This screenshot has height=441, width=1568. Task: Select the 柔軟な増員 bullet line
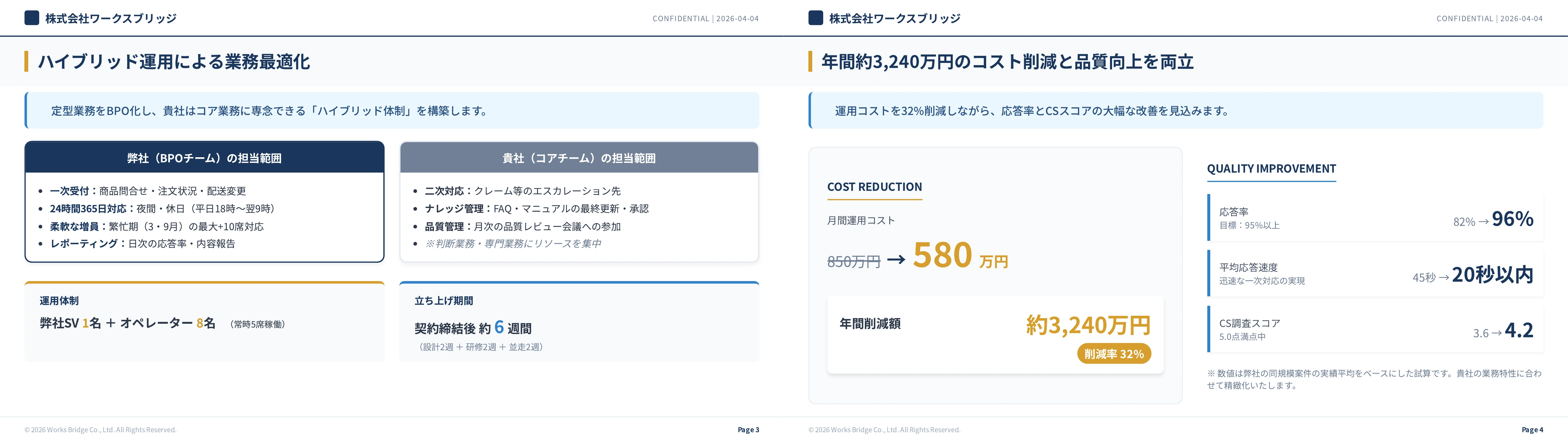tap(157, 227)
